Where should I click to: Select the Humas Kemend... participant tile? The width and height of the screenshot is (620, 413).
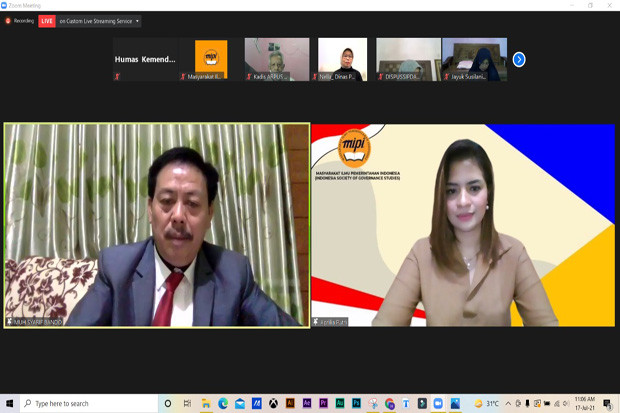(x=146, y=59)
